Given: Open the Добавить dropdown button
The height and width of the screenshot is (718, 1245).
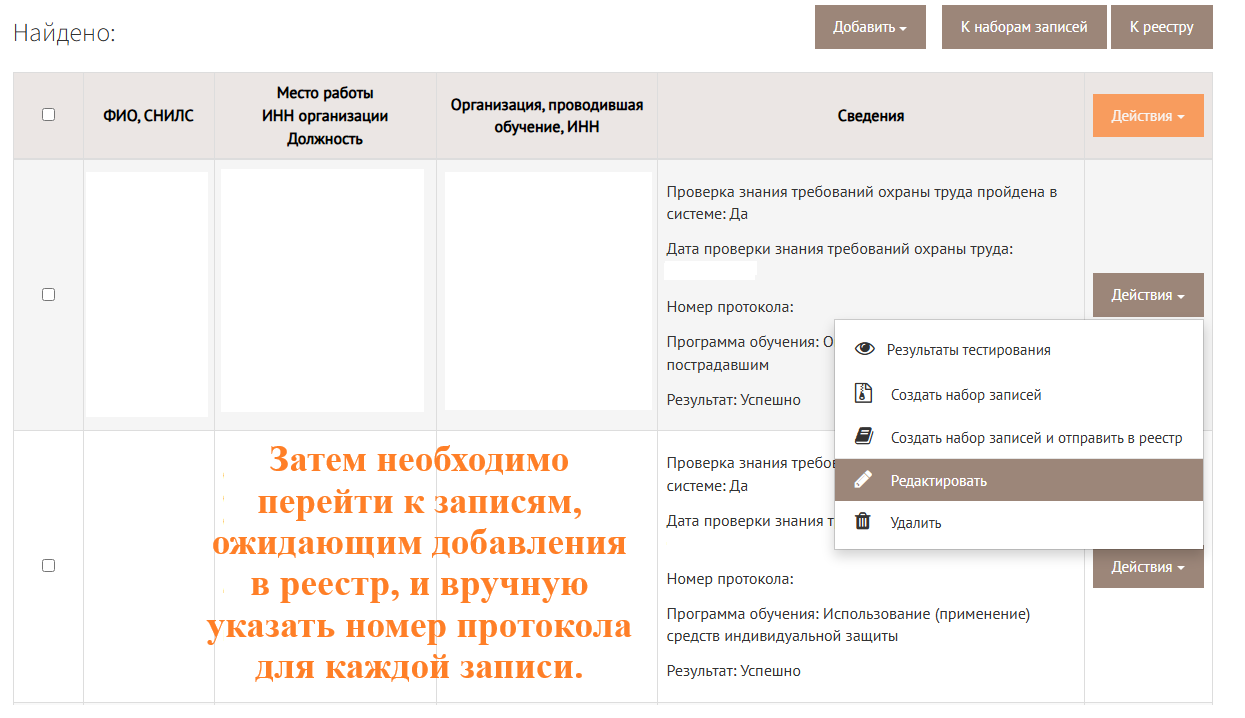Looking at the screenshot, I should [870, 27].
